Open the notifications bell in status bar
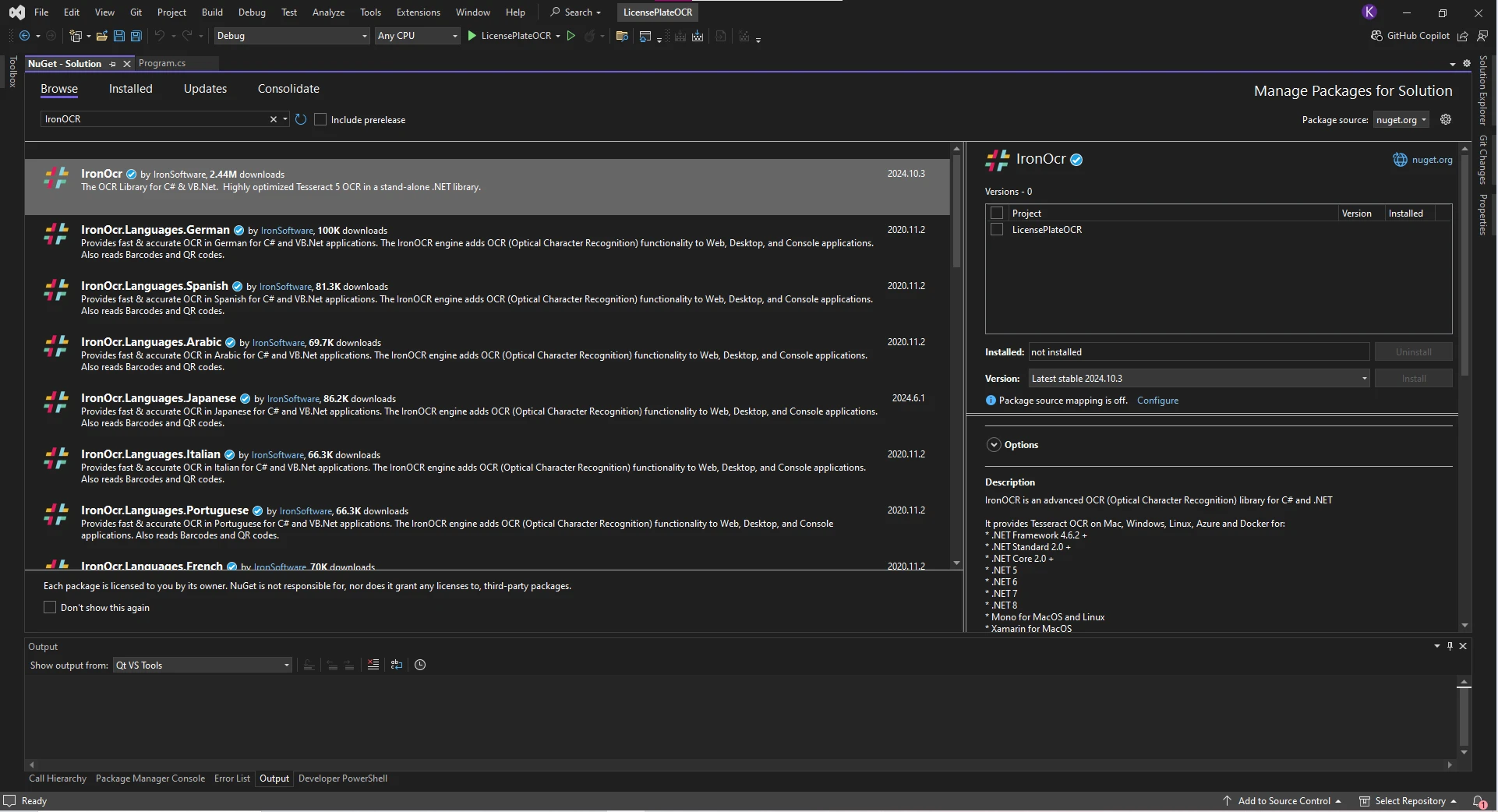1498x812 pixels. click(x=1479, y=801)
